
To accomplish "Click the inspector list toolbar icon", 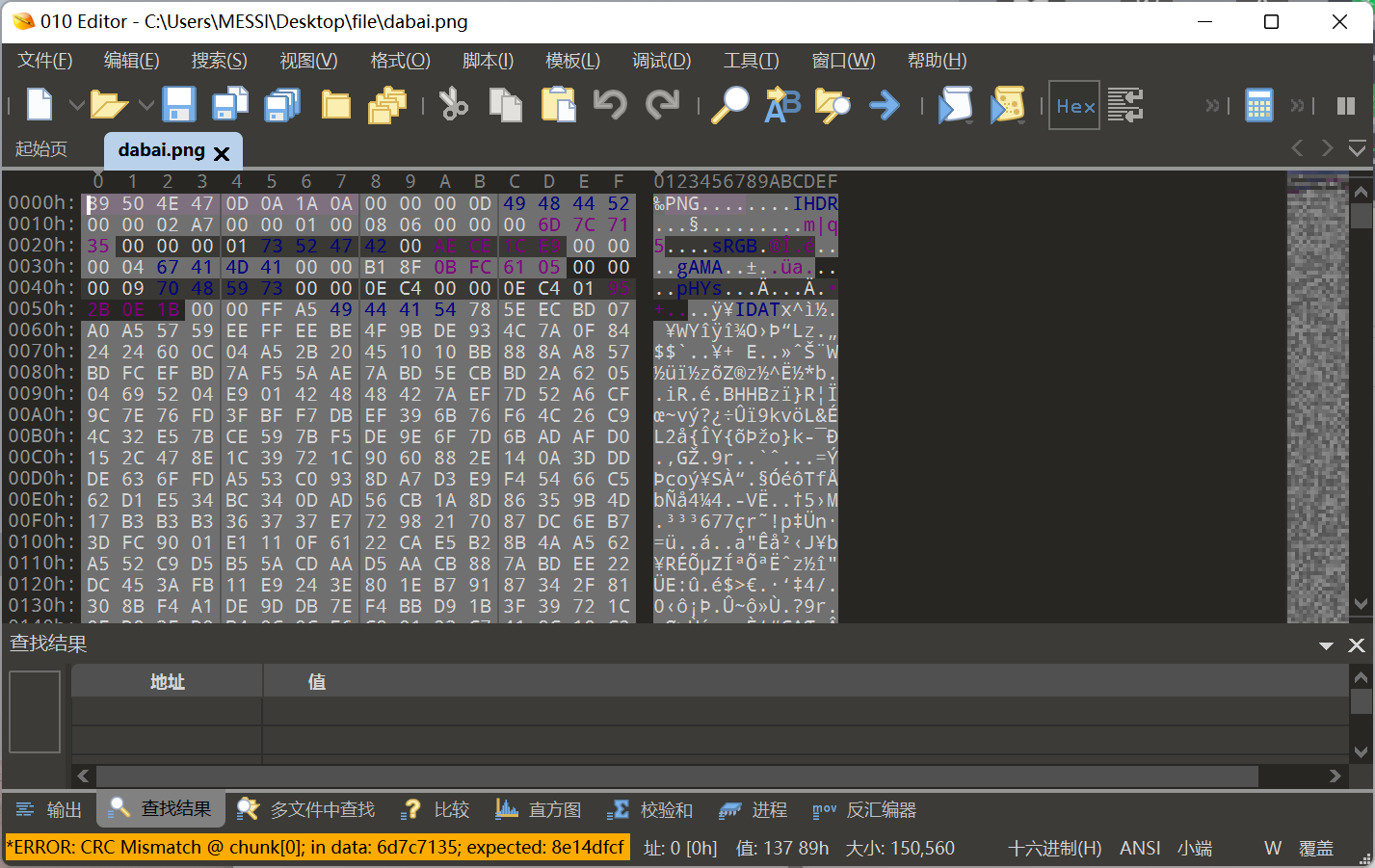I will (1124, 104).
